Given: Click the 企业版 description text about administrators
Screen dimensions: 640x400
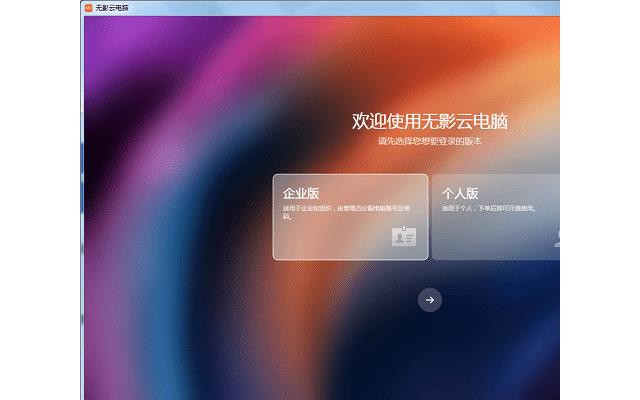Looking at the screenshot, I should [346, 212].
